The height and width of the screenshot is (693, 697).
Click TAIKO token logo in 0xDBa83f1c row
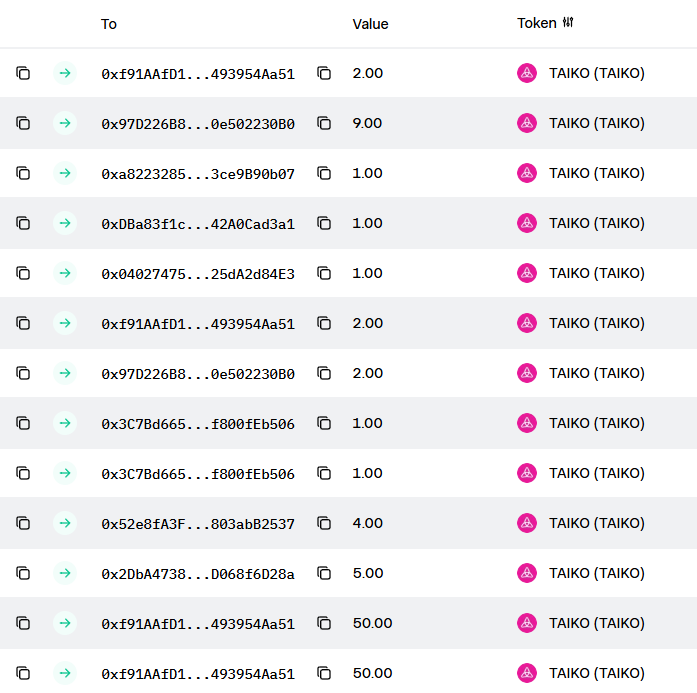coord(527,223)
